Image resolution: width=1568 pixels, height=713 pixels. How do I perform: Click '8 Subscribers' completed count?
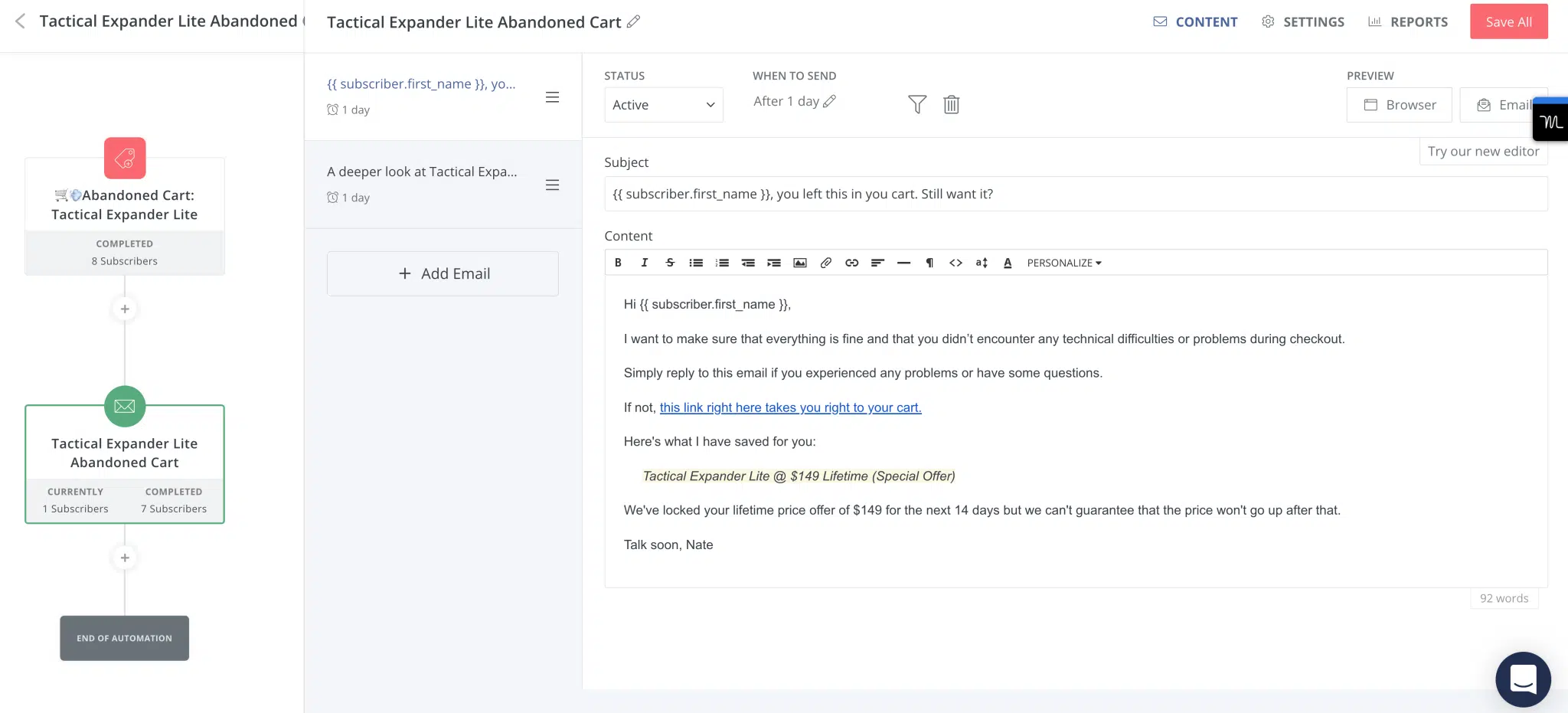coord(125,261)
